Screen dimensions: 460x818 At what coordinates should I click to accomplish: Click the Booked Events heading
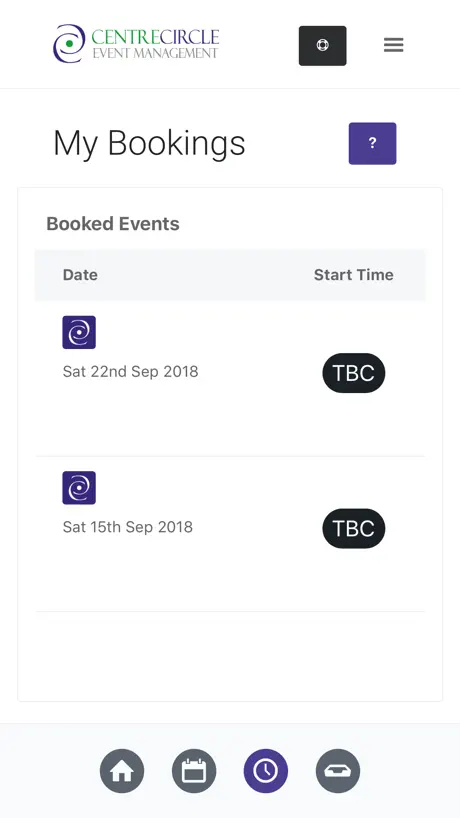click(113, 224)
